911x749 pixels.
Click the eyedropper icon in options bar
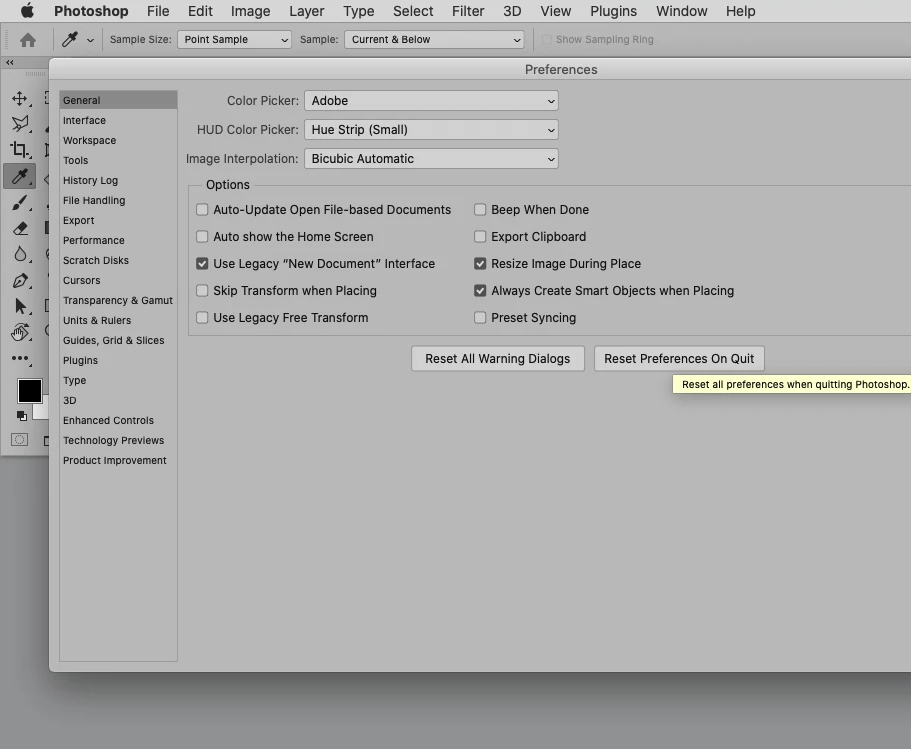pos(70,40)
